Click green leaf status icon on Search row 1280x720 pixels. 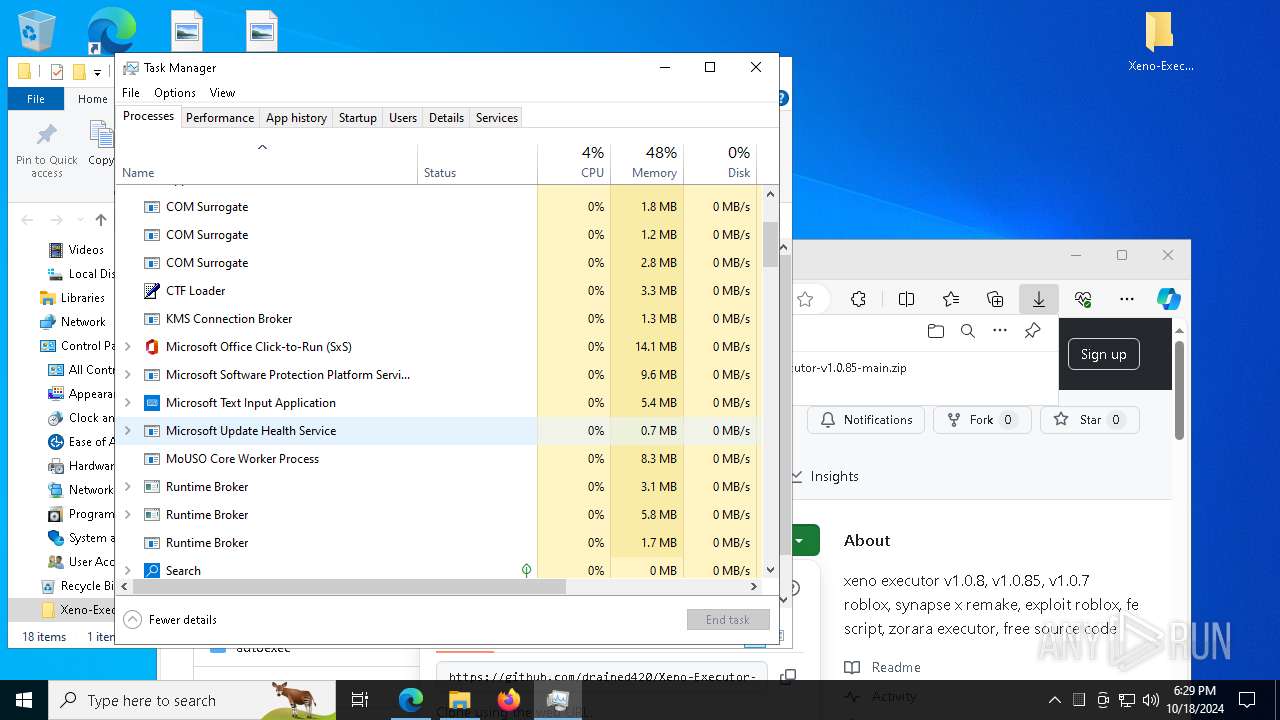pyautogui.click(x=526, y=570)
